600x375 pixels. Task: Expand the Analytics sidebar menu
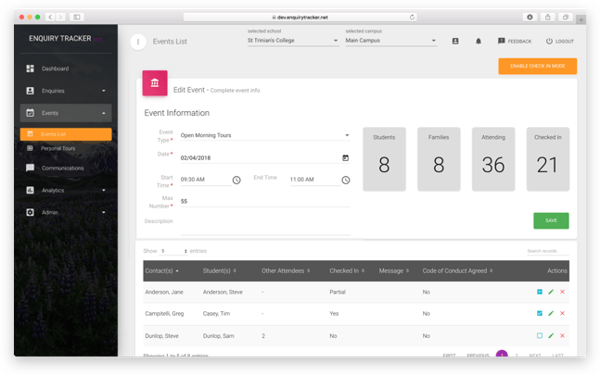tap(66, 190)
